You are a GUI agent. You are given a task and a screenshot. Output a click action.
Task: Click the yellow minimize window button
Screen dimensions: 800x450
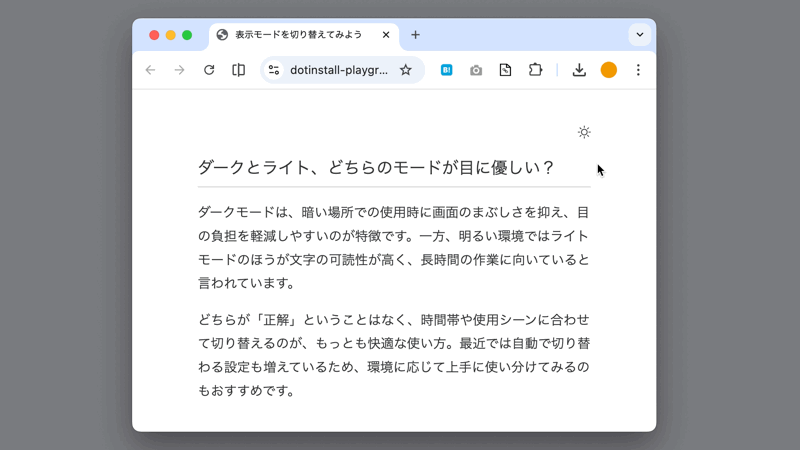click(171, 35)
